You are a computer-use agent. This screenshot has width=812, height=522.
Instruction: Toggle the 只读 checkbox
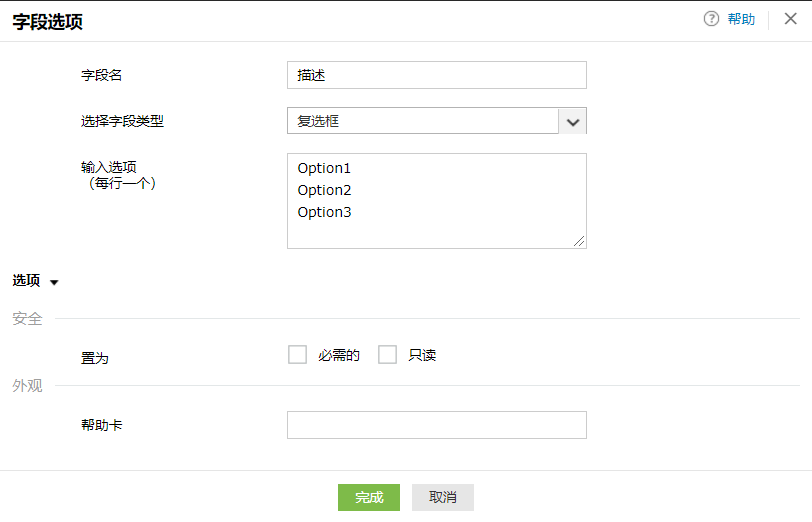tap(388, 355)
